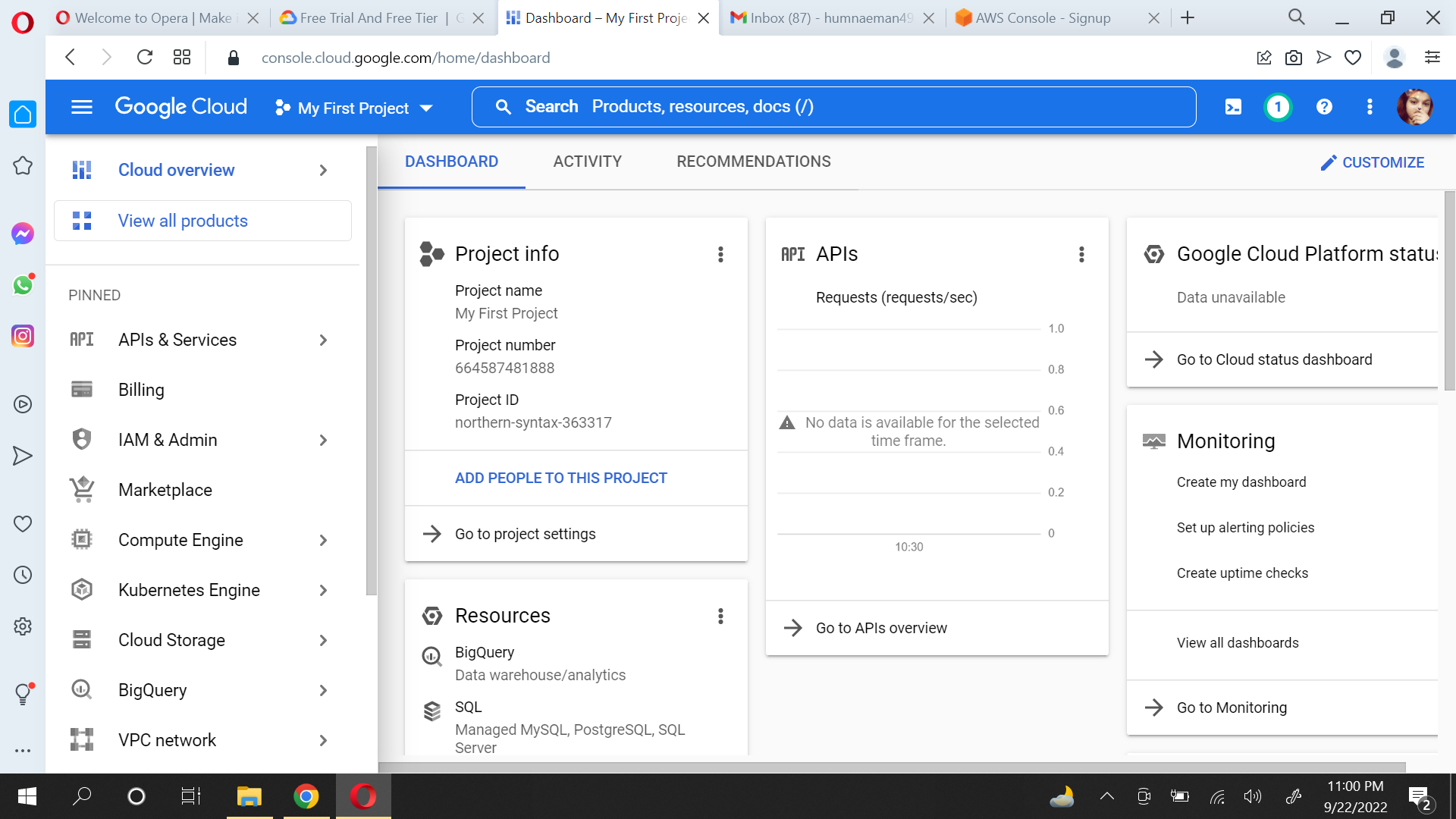
Task: Click the Marketplace shopping icon in sidebar
Action: coord(82,490)
